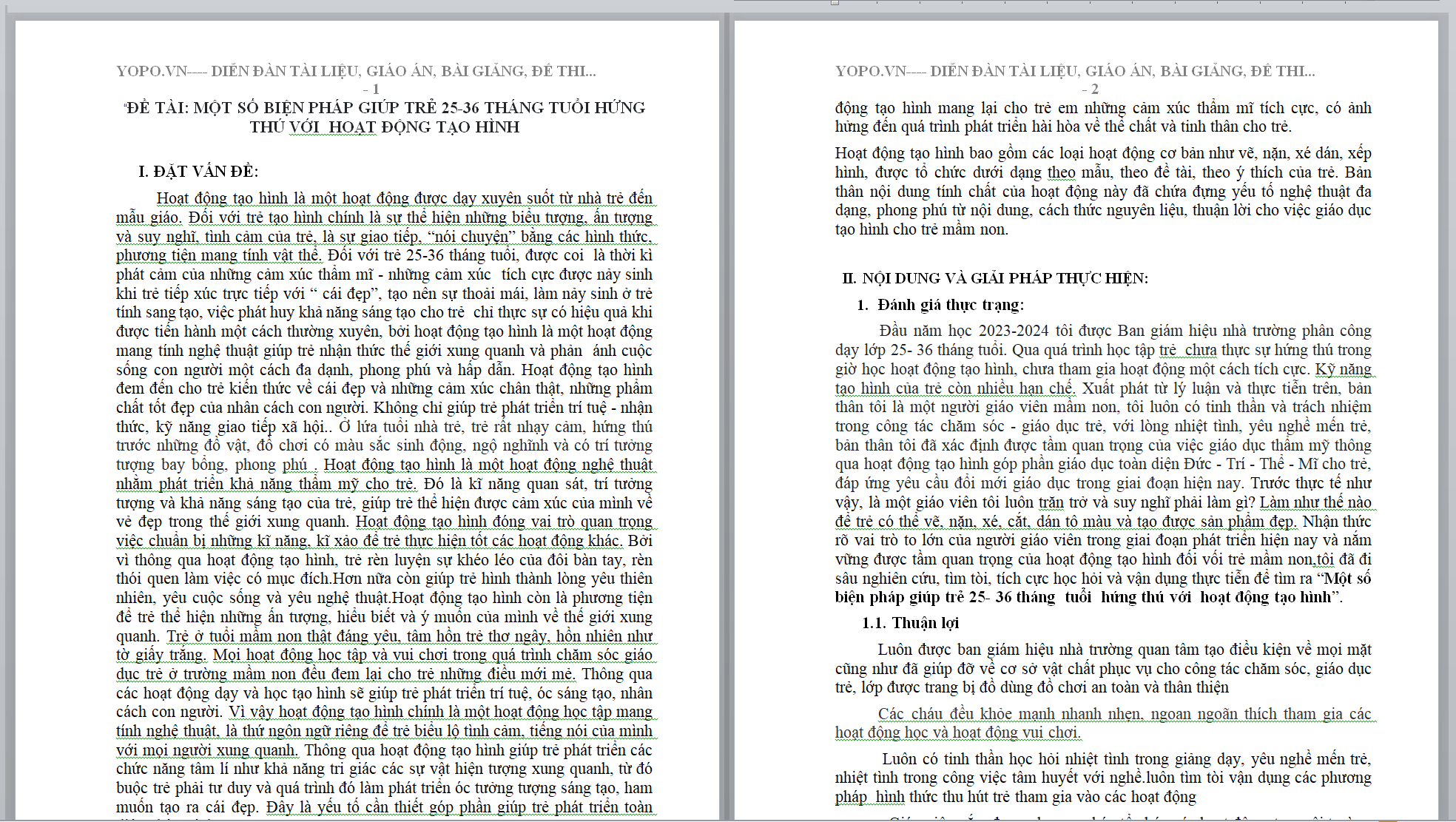The image size is (1456, 822).
Task: Click the paragraph starting "Hoạt động tạo hình bao gồm"
Action: point(1103,191)
